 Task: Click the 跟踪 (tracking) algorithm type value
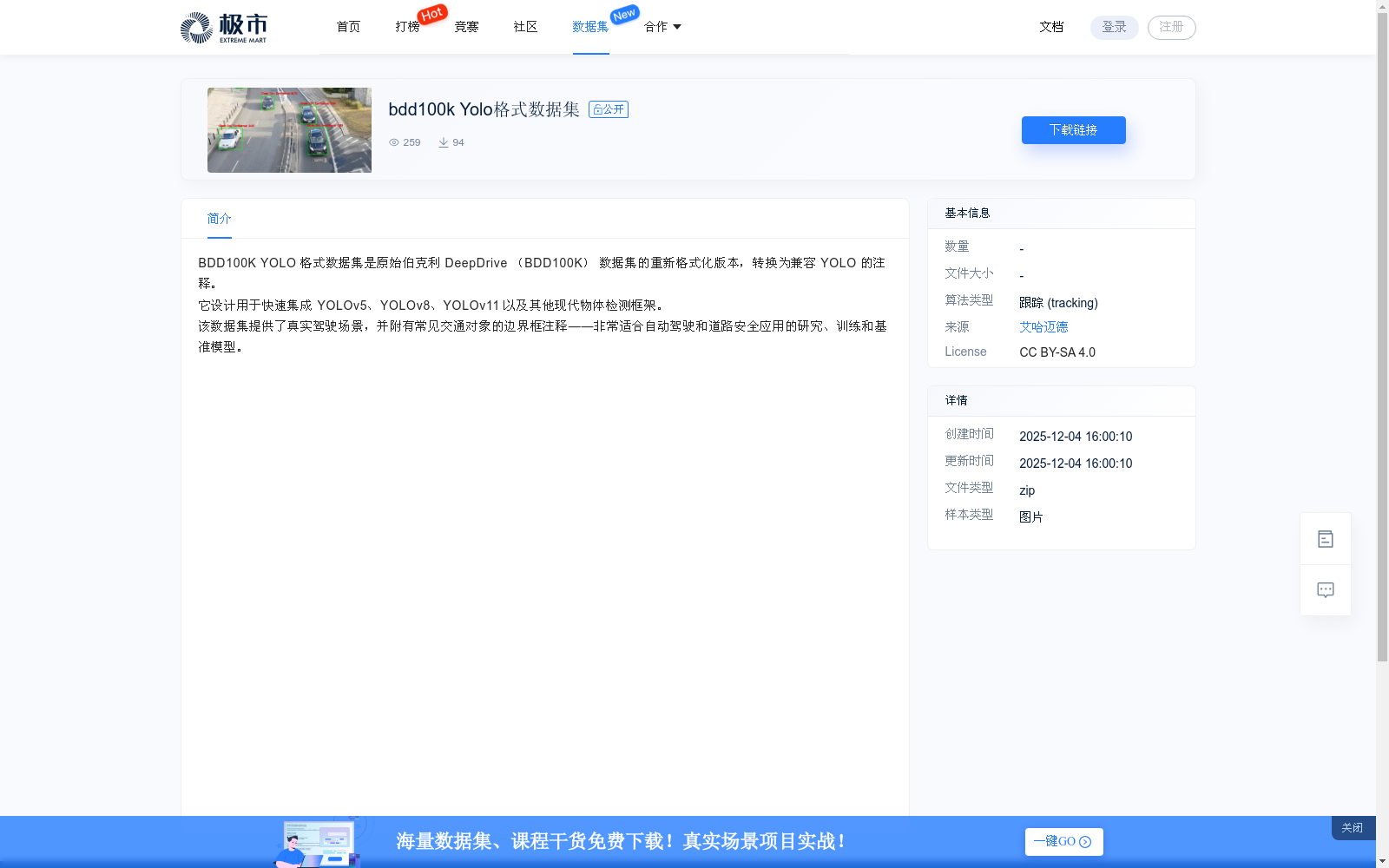coord(1058,303)
